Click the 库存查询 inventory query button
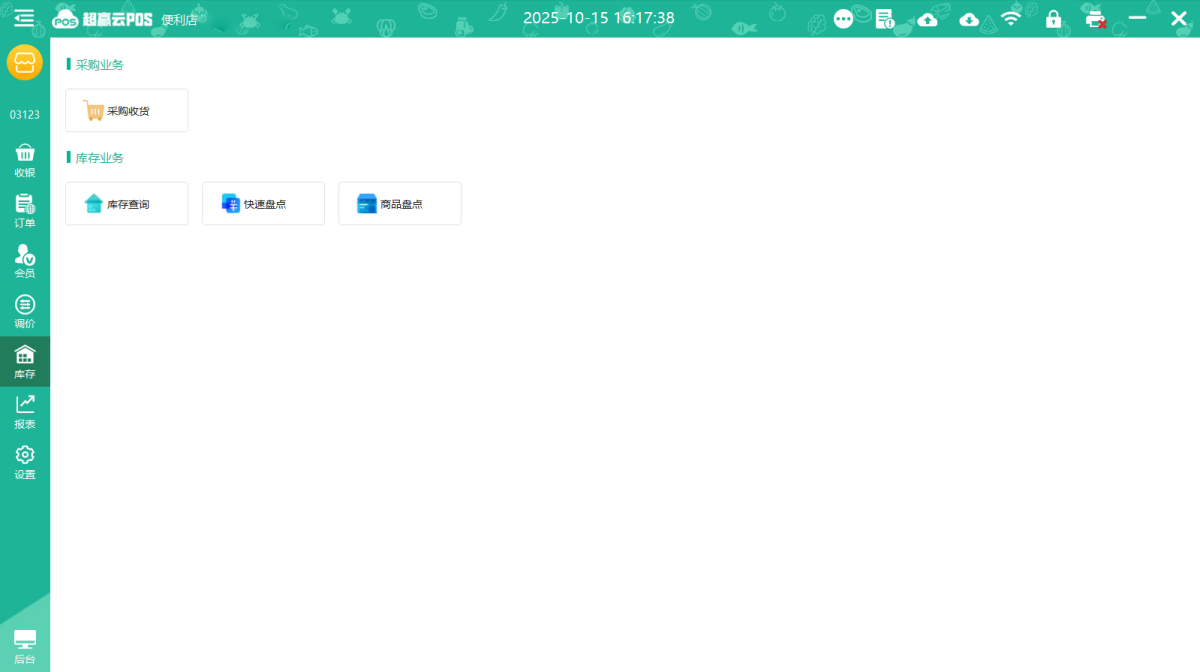The height and width of the screenshot is (672, 1200). click(127, 204)
